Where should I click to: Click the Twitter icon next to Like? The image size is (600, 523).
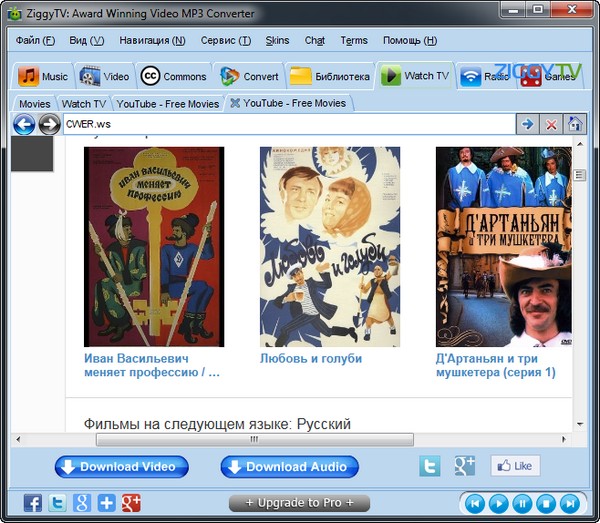pos(430,466)
